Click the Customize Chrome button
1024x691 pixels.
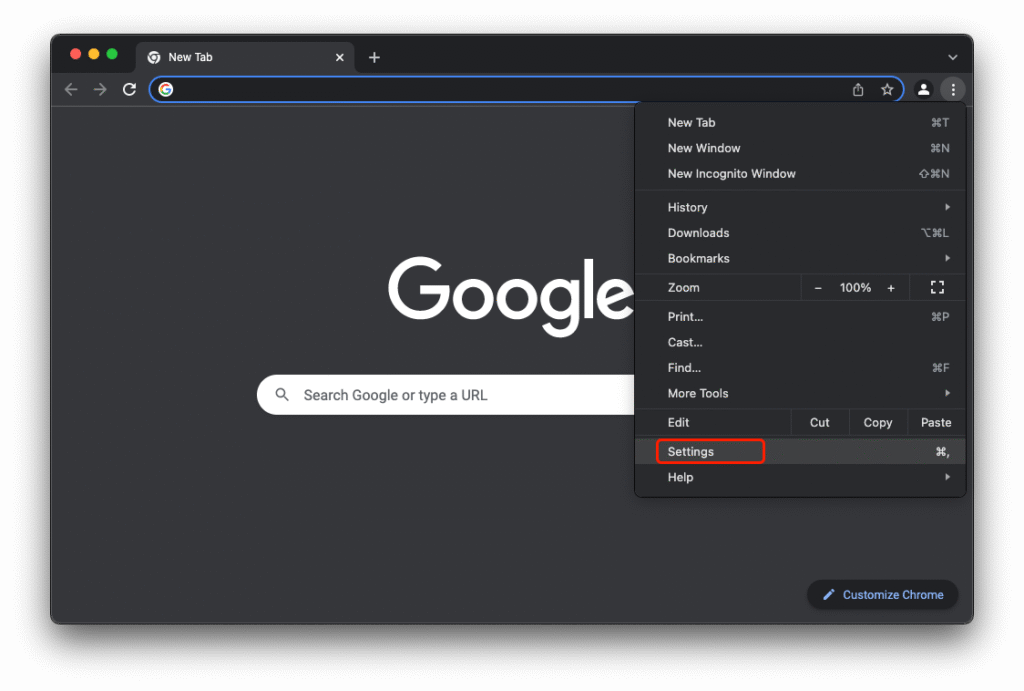tap(882, 594)
